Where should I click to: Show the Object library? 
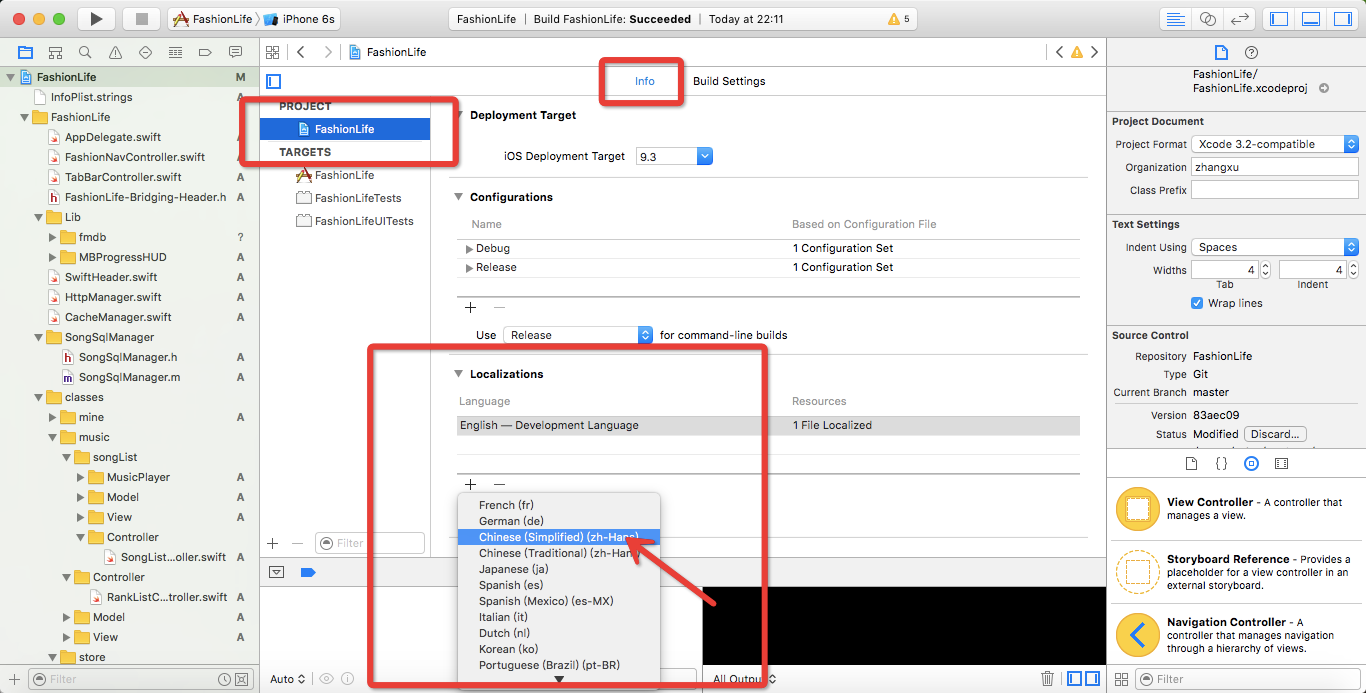(x=1251, y=464)
